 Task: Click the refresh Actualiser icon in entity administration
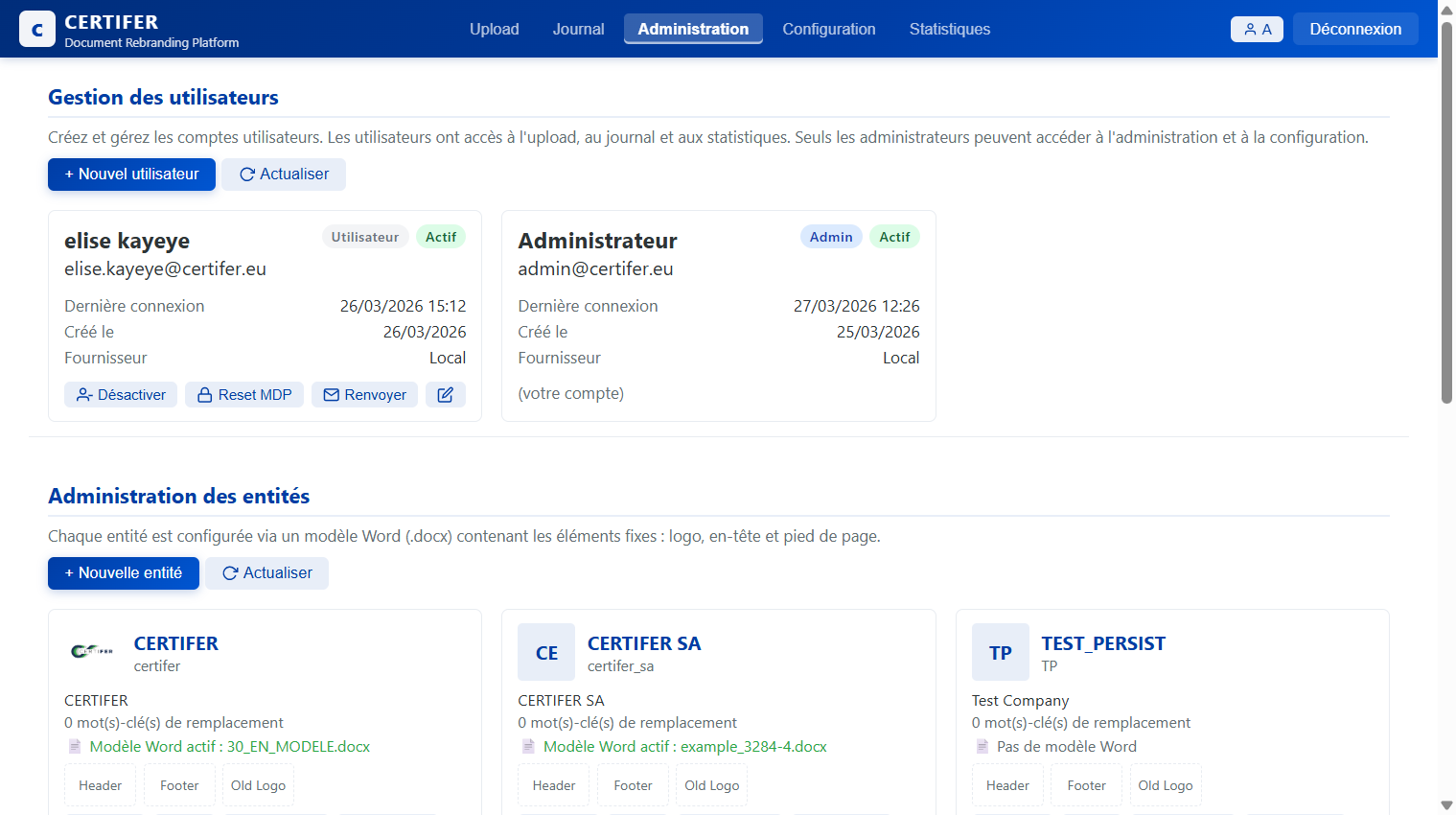[x=230, y=572]
